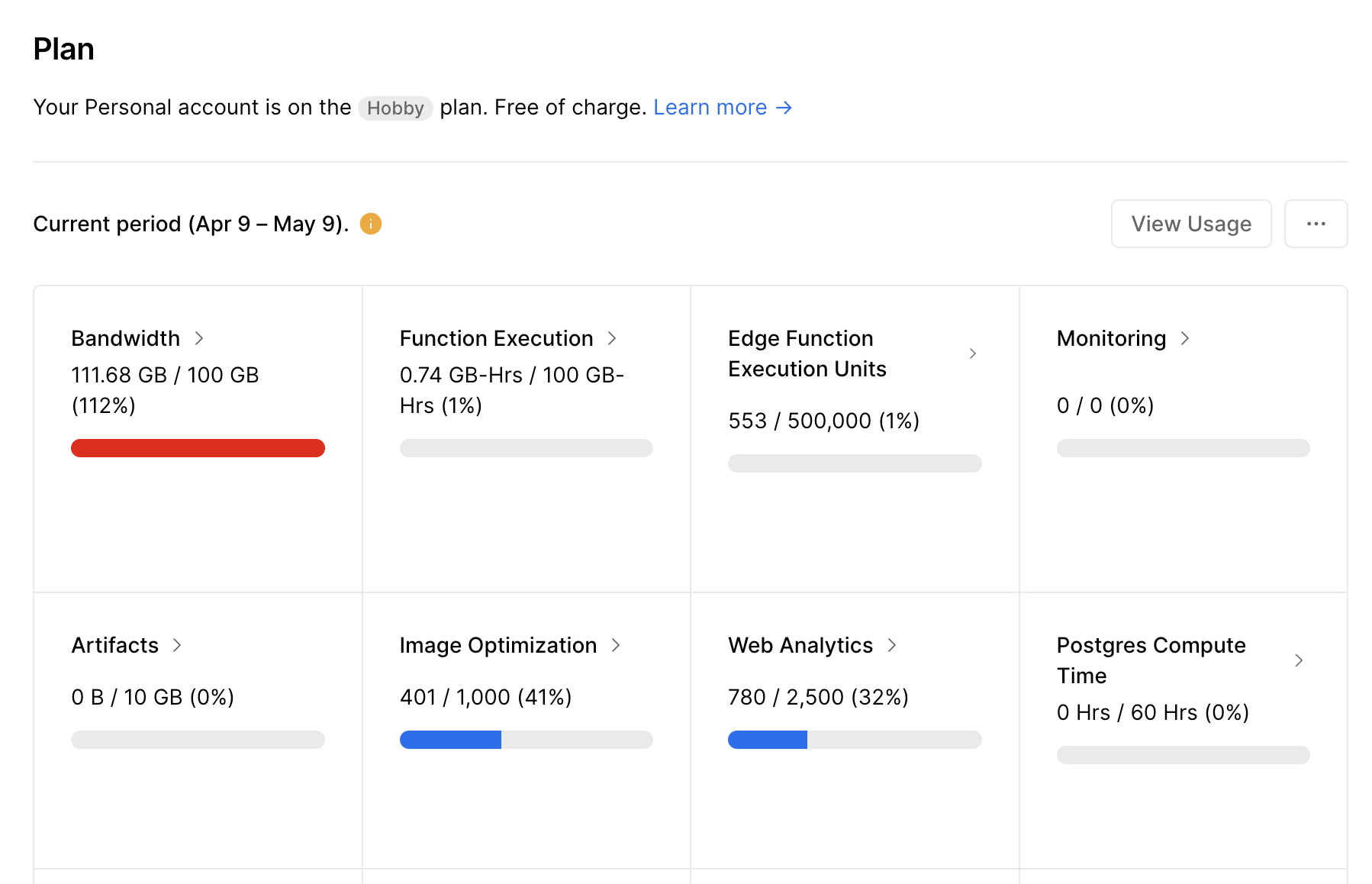The image size is (1372, 884).
Task: Click the orange info icon beside Current period
Action: point(371,224)
